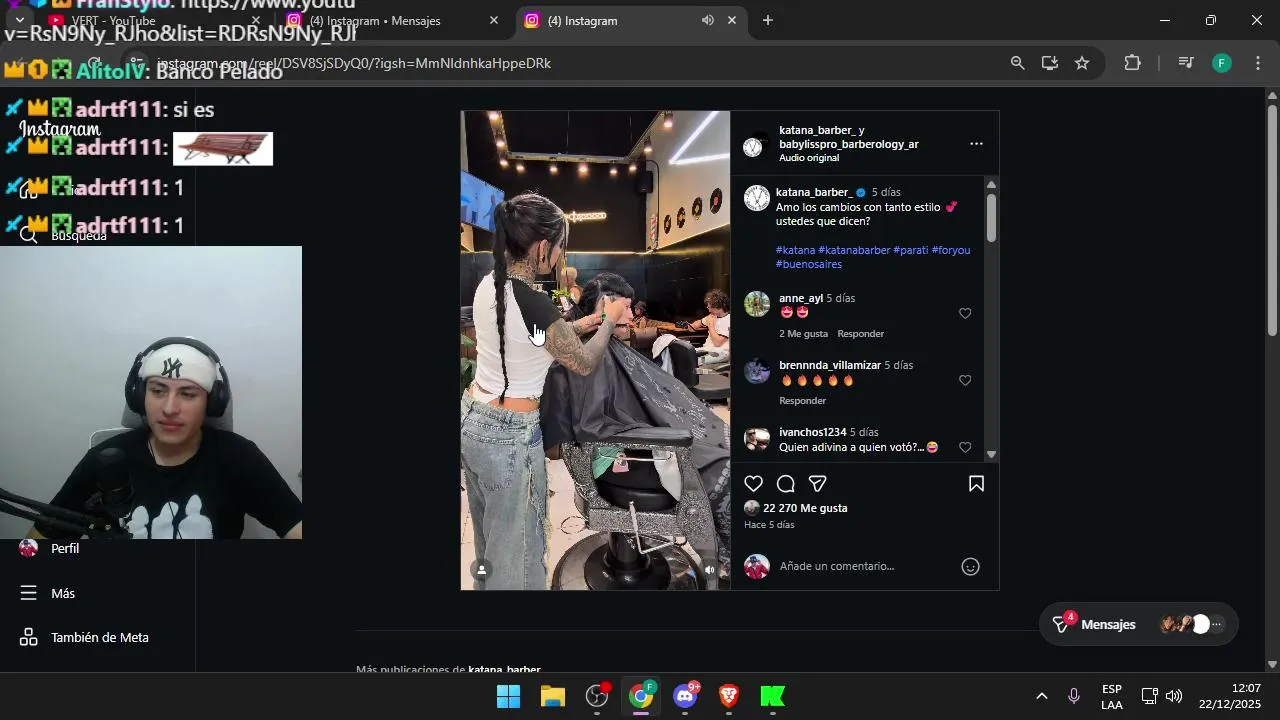
Task: Open the media control icon in toolbar
Action: coord(1186,63)
